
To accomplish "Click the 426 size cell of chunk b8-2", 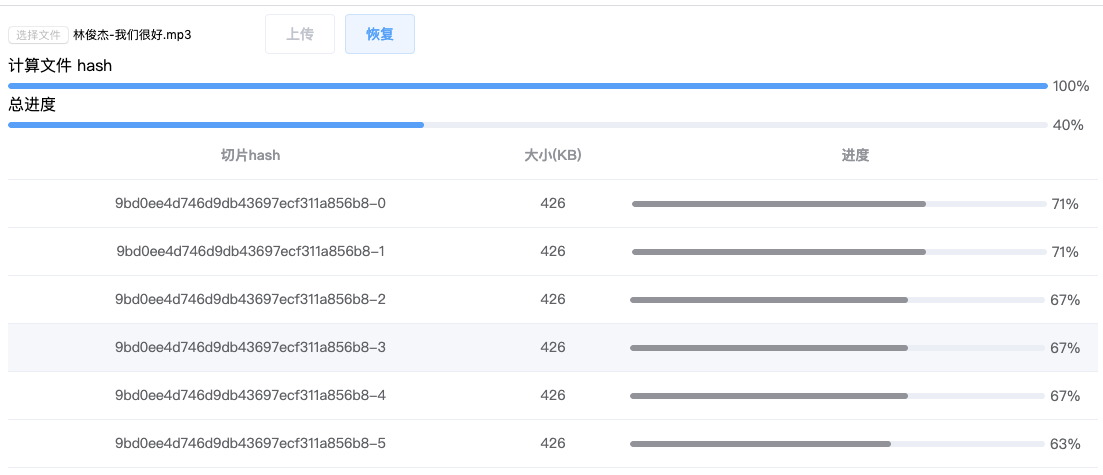I will 553,300.
